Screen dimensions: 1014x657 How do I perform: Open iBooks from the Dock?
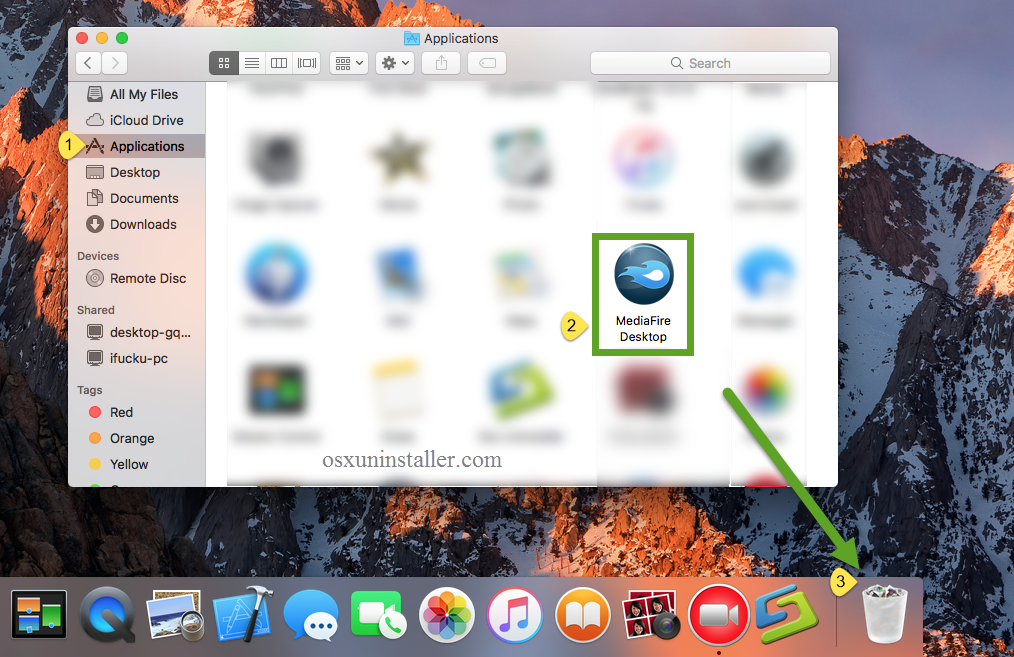pos(583,615)
